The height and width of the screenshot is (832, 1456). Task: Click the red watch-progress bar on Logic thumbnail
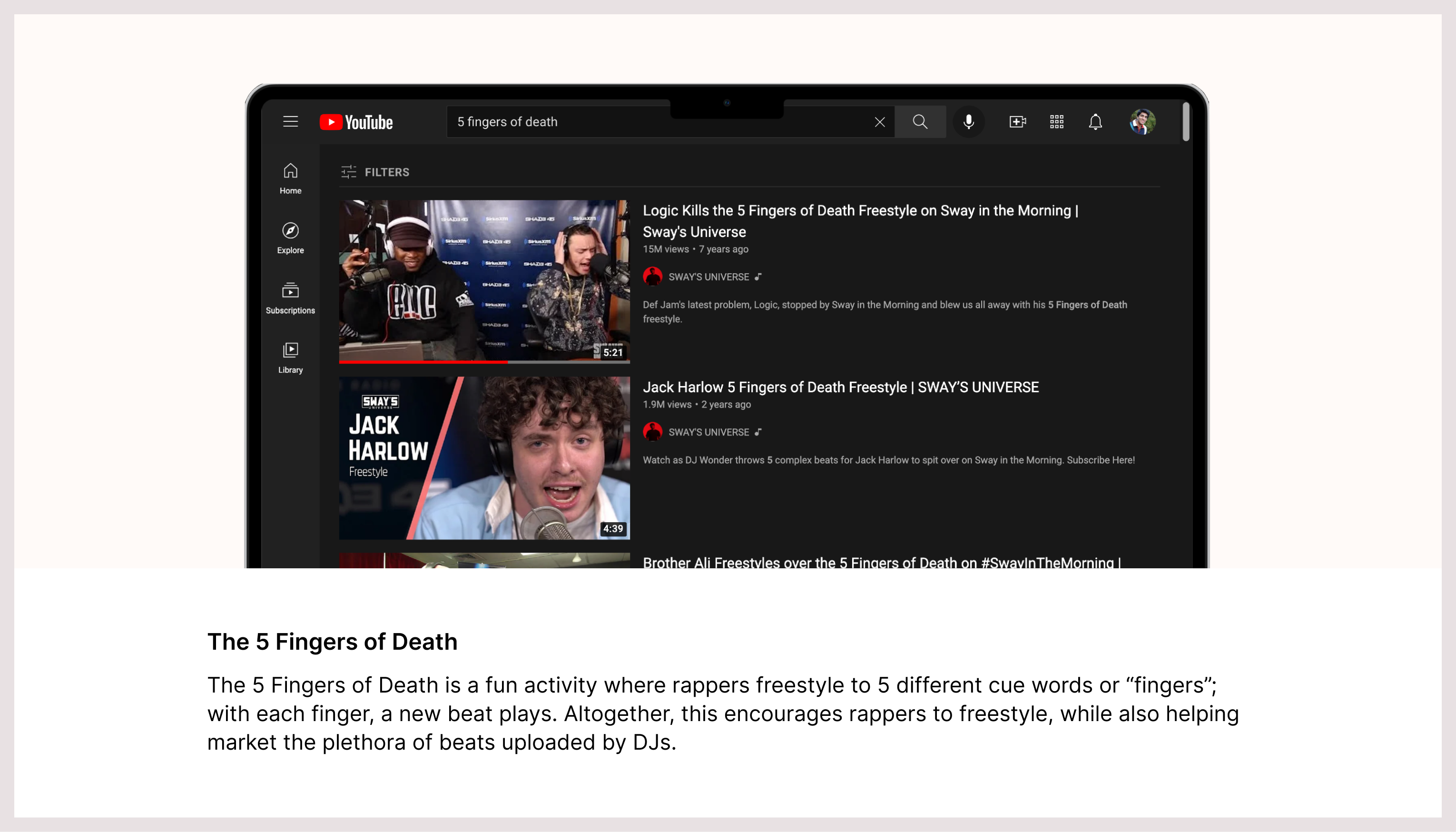tap(423, 362)
